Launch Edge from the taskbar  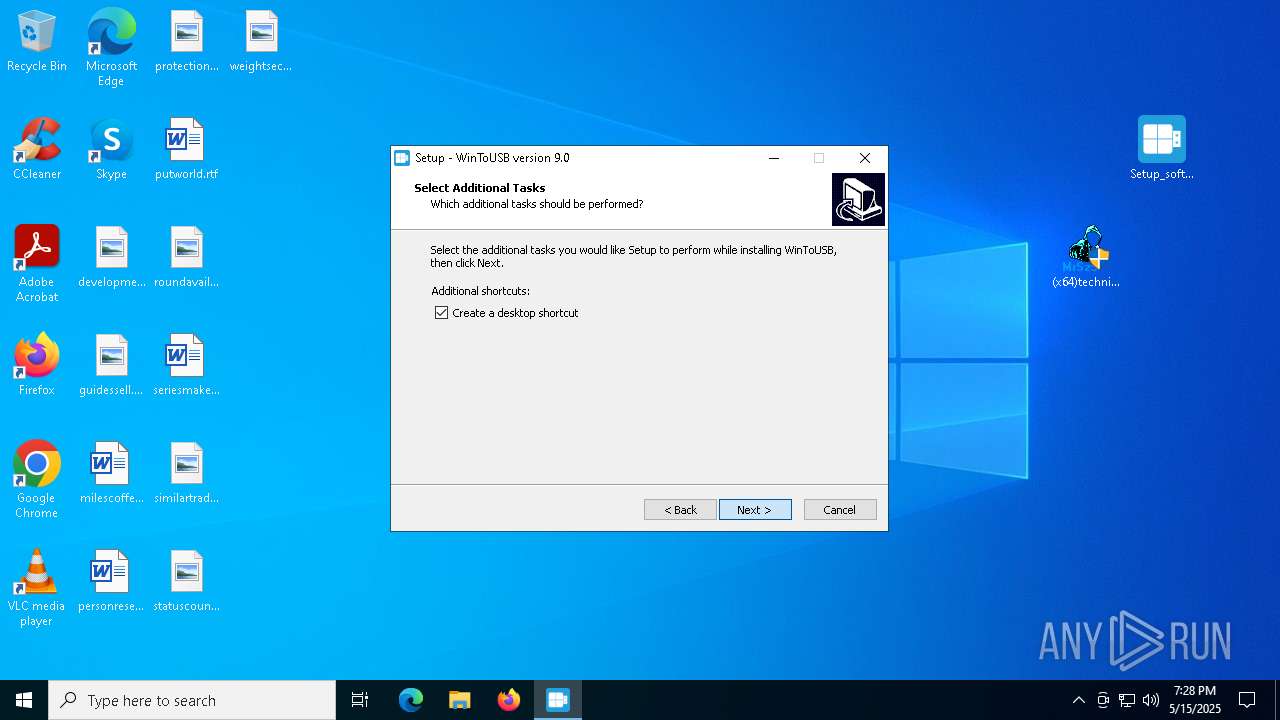pos(411,700)
